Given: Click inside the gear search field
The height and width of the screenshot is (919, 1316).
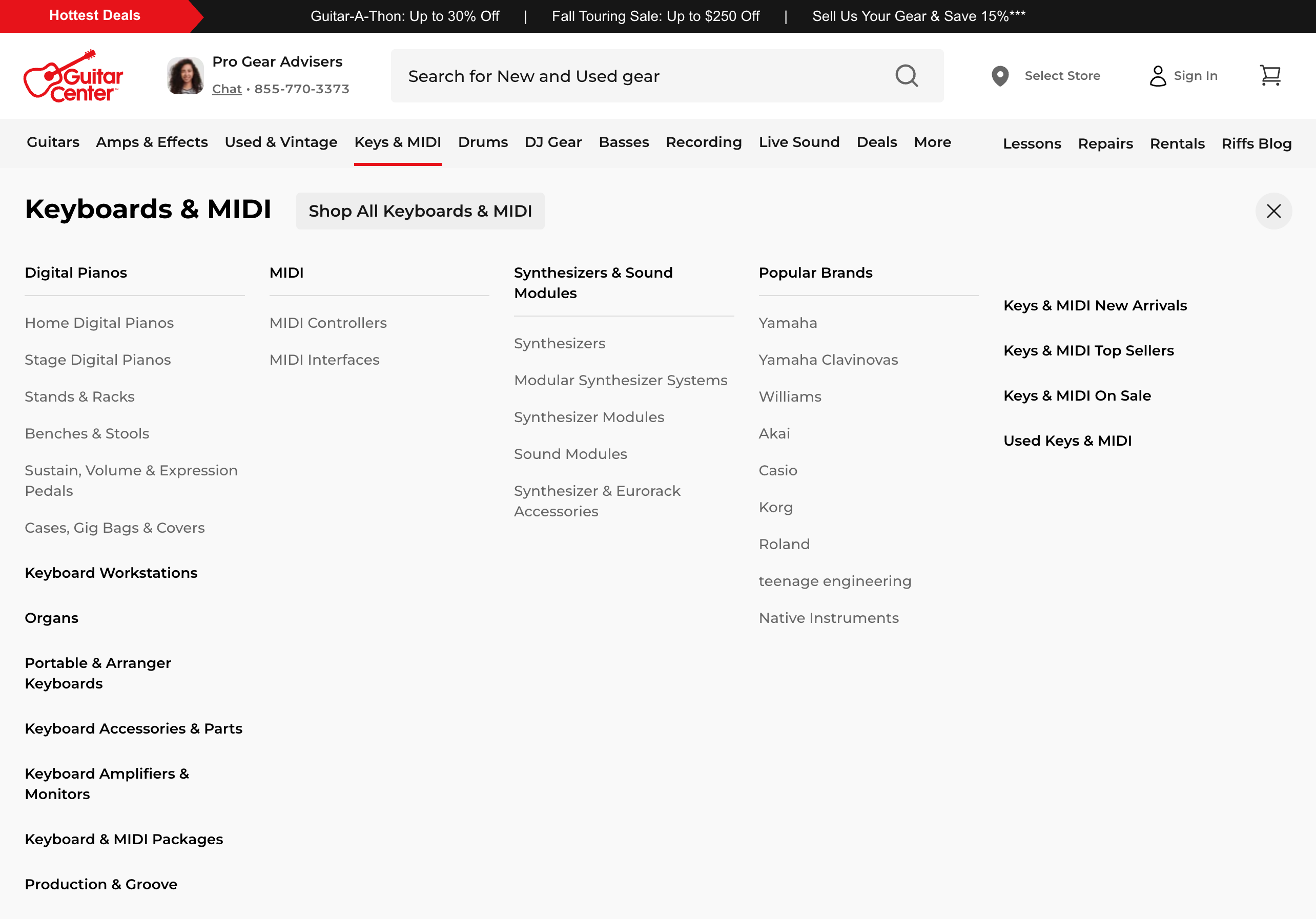Looking at the screenshot, I should (x=630, y=75).
